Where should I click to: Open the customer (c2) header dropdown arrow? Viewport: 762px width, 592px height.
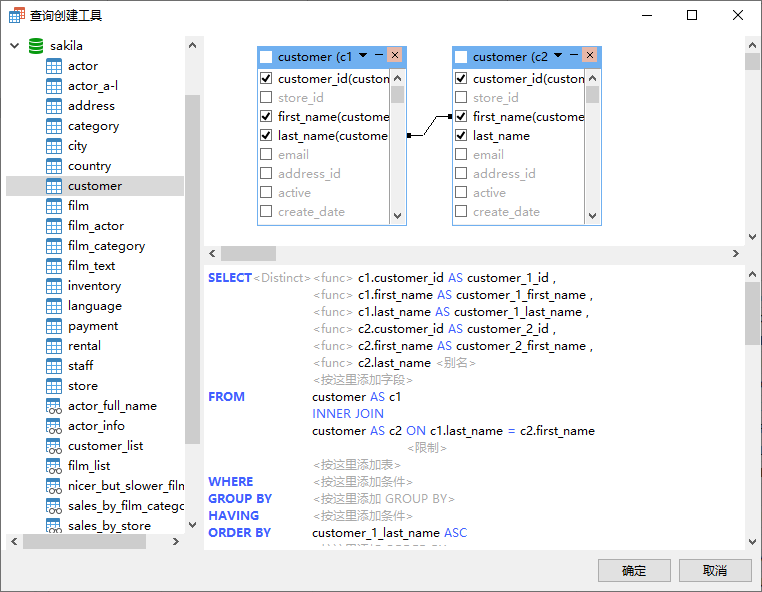[x=558, y=55]
